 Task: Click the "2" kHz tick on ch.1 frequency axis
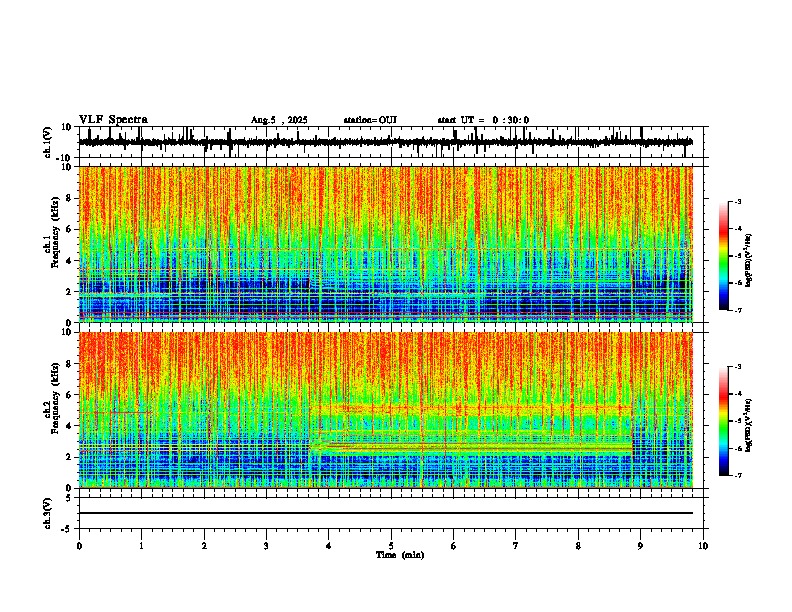(x=69, y=291)
